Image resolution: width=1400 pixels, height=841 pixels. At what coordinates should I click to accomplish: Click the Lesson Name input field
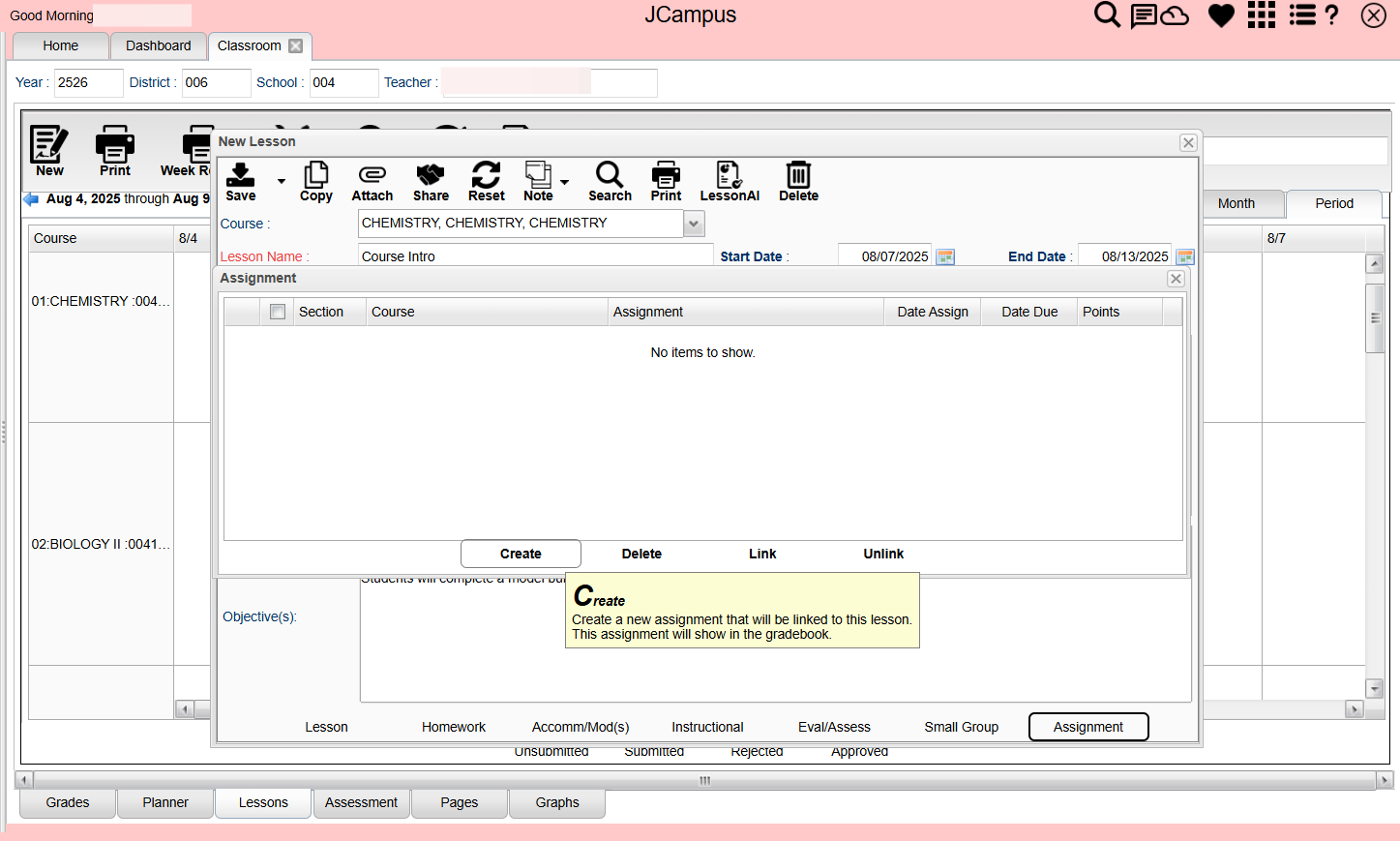pyautogui.click(x=535, y=256)
